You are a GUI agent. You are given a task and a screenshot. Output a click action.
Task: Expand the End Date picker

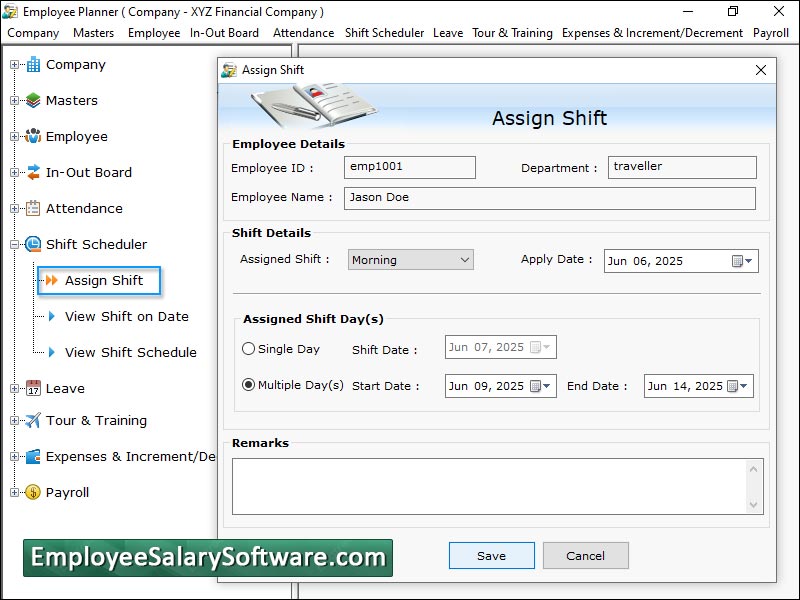[743, 385]
